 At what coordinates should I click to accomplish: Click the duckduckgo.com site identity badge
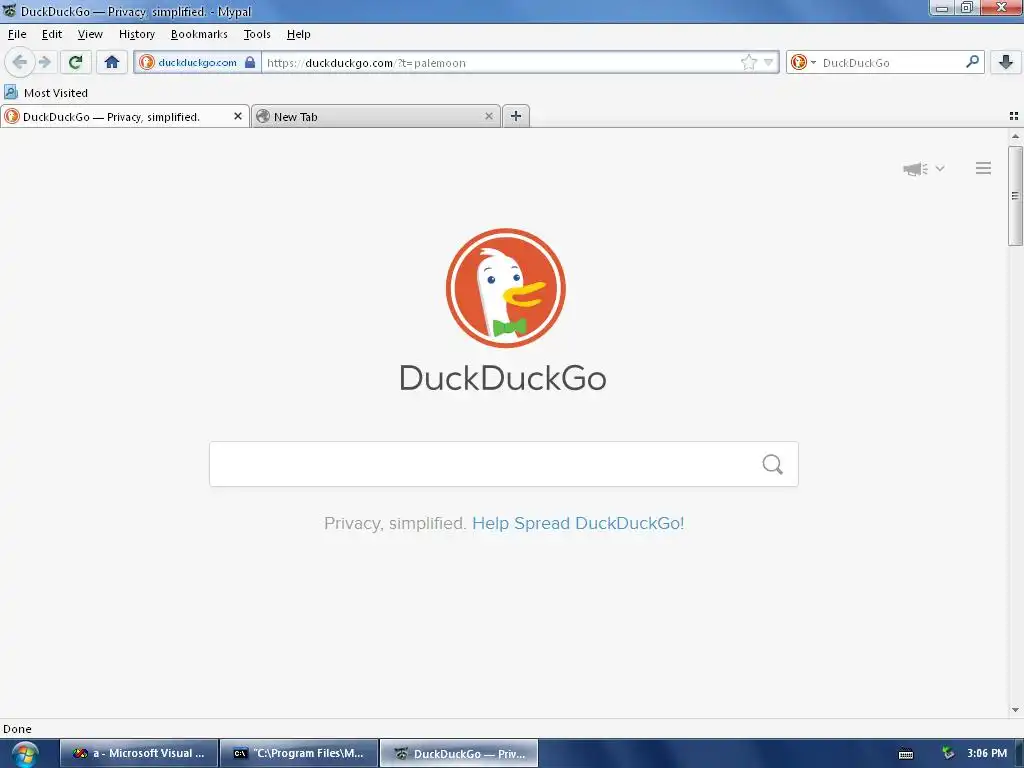pos(197,62)
